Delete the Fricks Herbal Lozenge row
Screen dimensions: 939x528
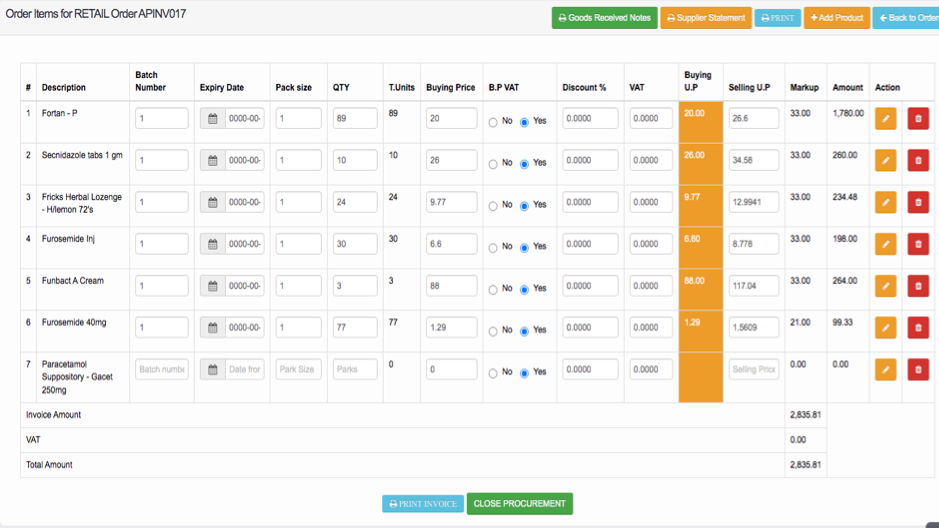click(918, 202)
